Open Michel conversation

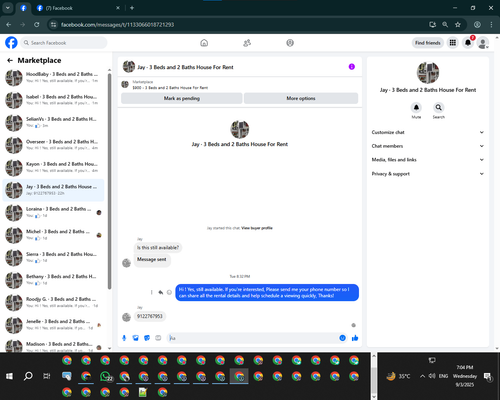click(53, 235)
